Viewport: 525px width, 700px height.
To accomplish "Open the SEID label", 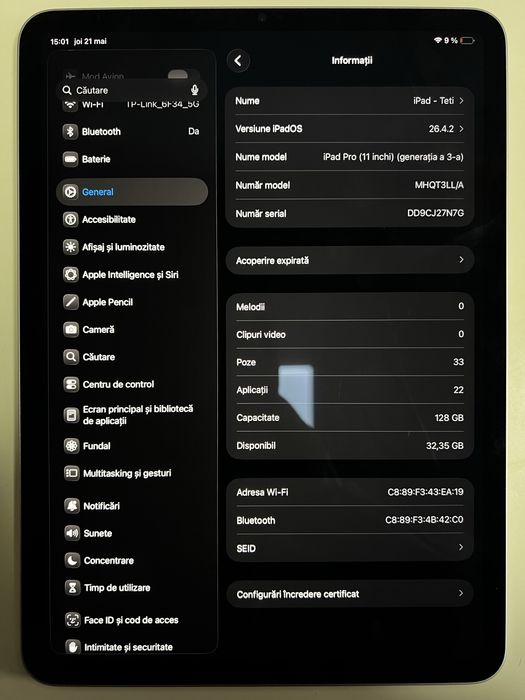I will tap(246, 549).
